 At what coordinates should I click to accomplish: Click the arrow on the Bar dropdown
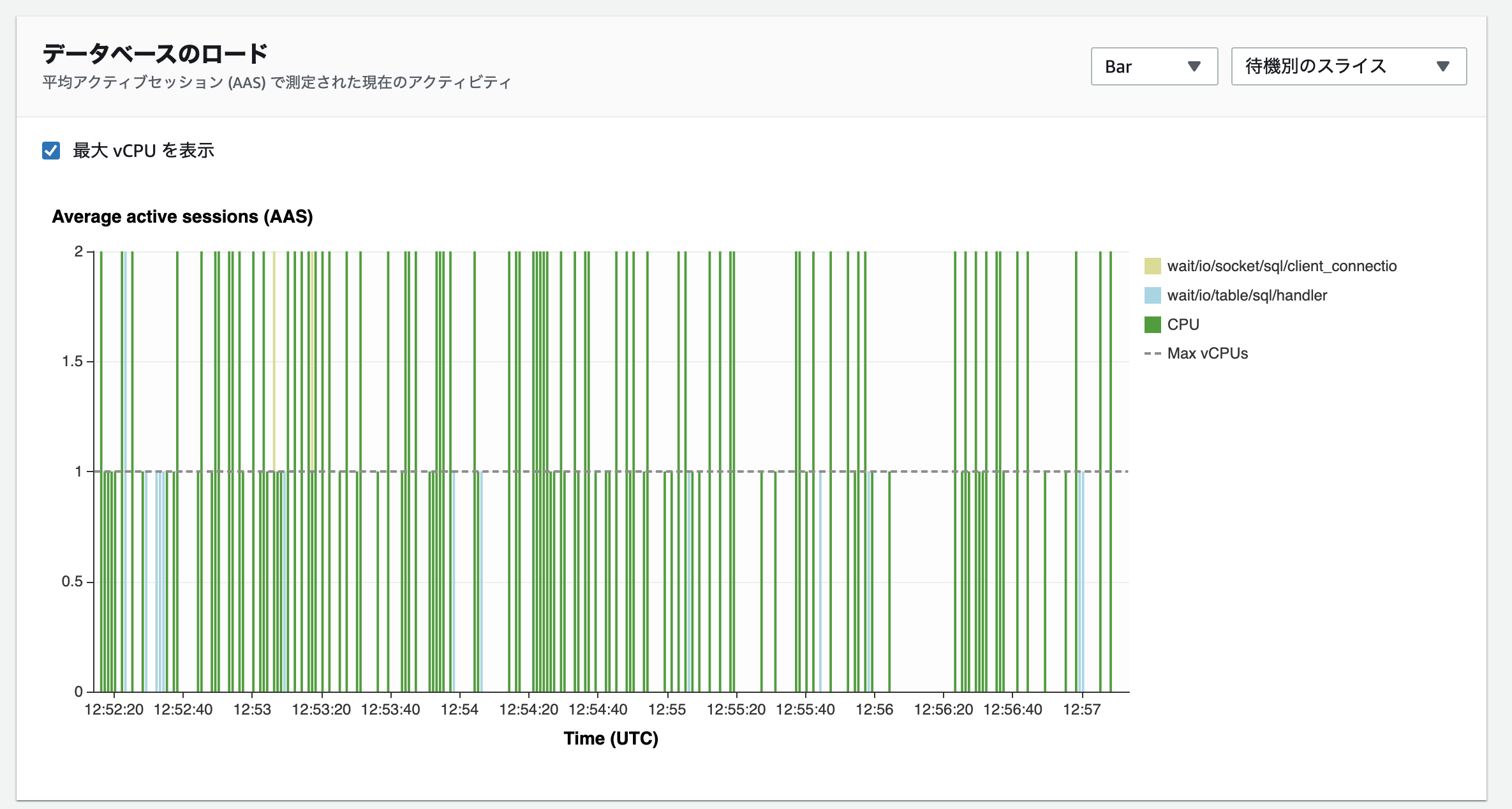point(1194,66)
